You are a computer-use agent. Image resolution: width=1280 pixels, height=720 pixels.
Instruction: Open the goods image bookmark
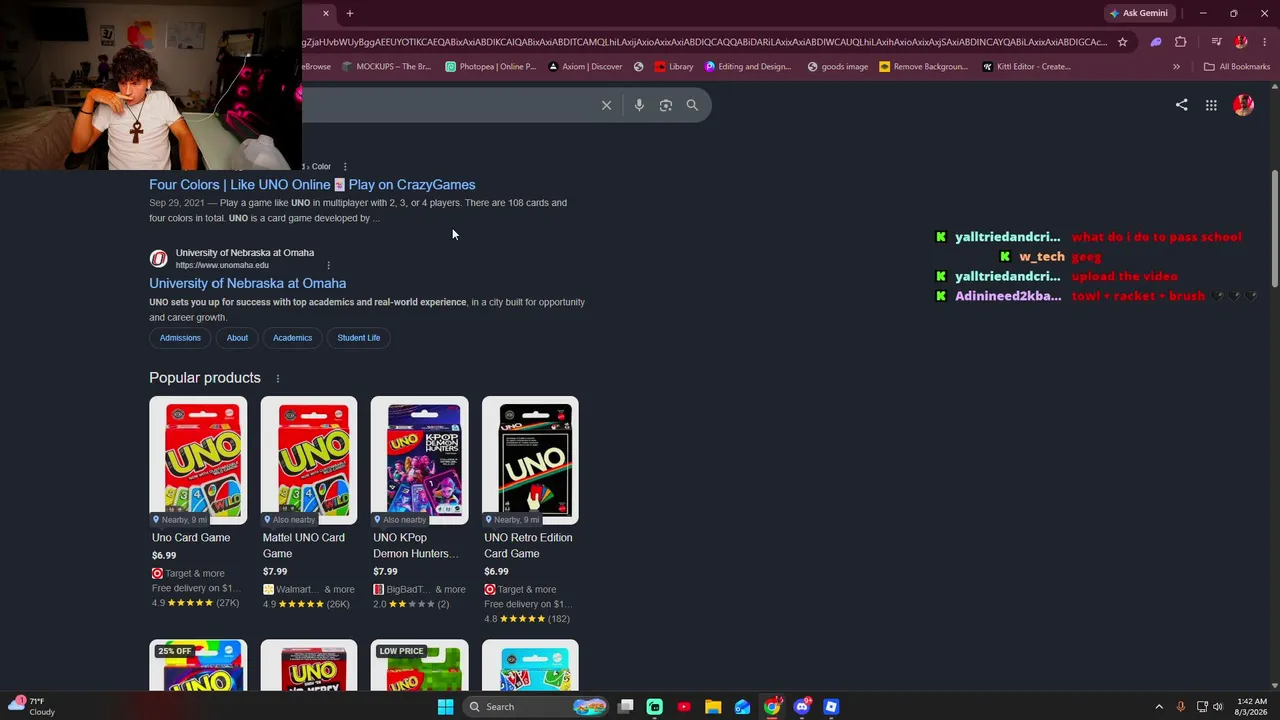point(838,67)
